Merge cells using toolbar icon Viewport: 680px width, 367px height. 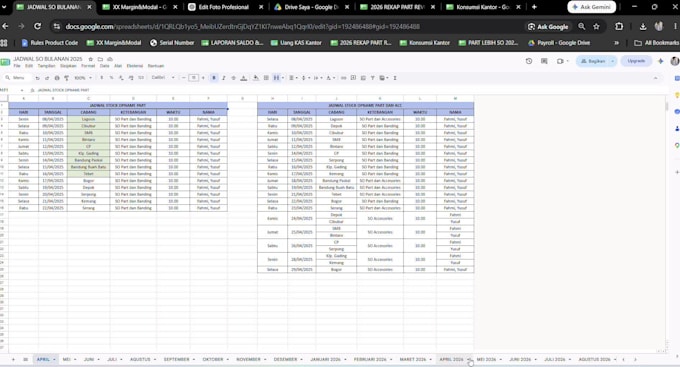pos(276,78)
